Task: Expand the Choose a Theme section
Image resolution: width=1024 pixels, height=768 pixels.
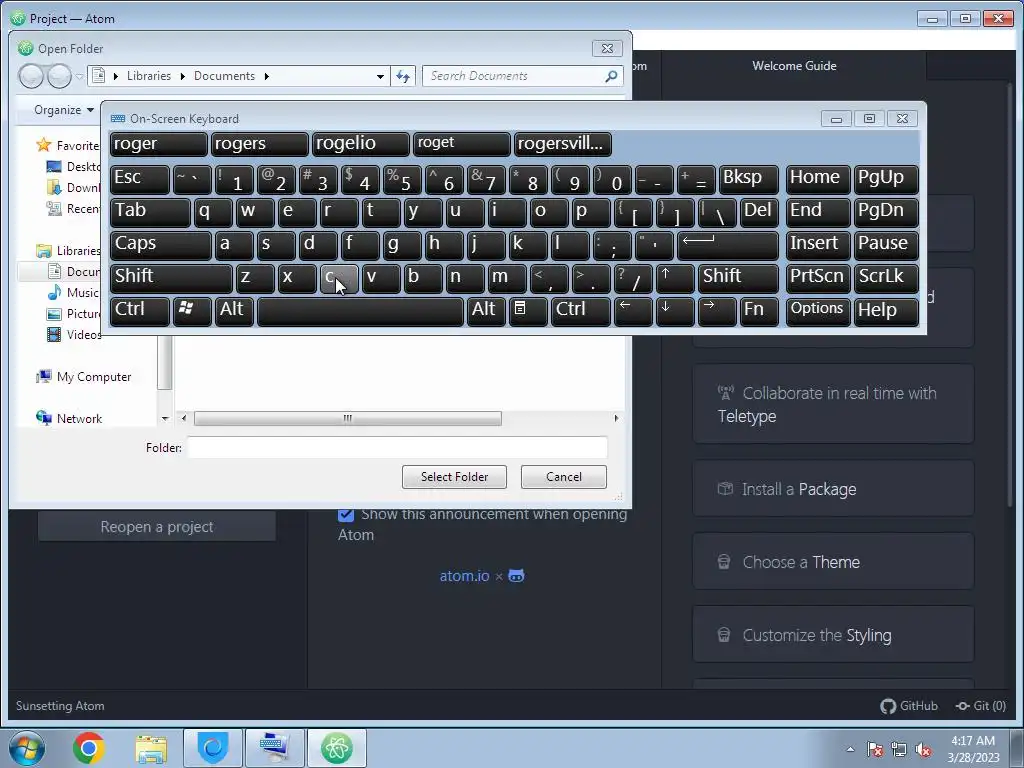Action: coord(833,562)
